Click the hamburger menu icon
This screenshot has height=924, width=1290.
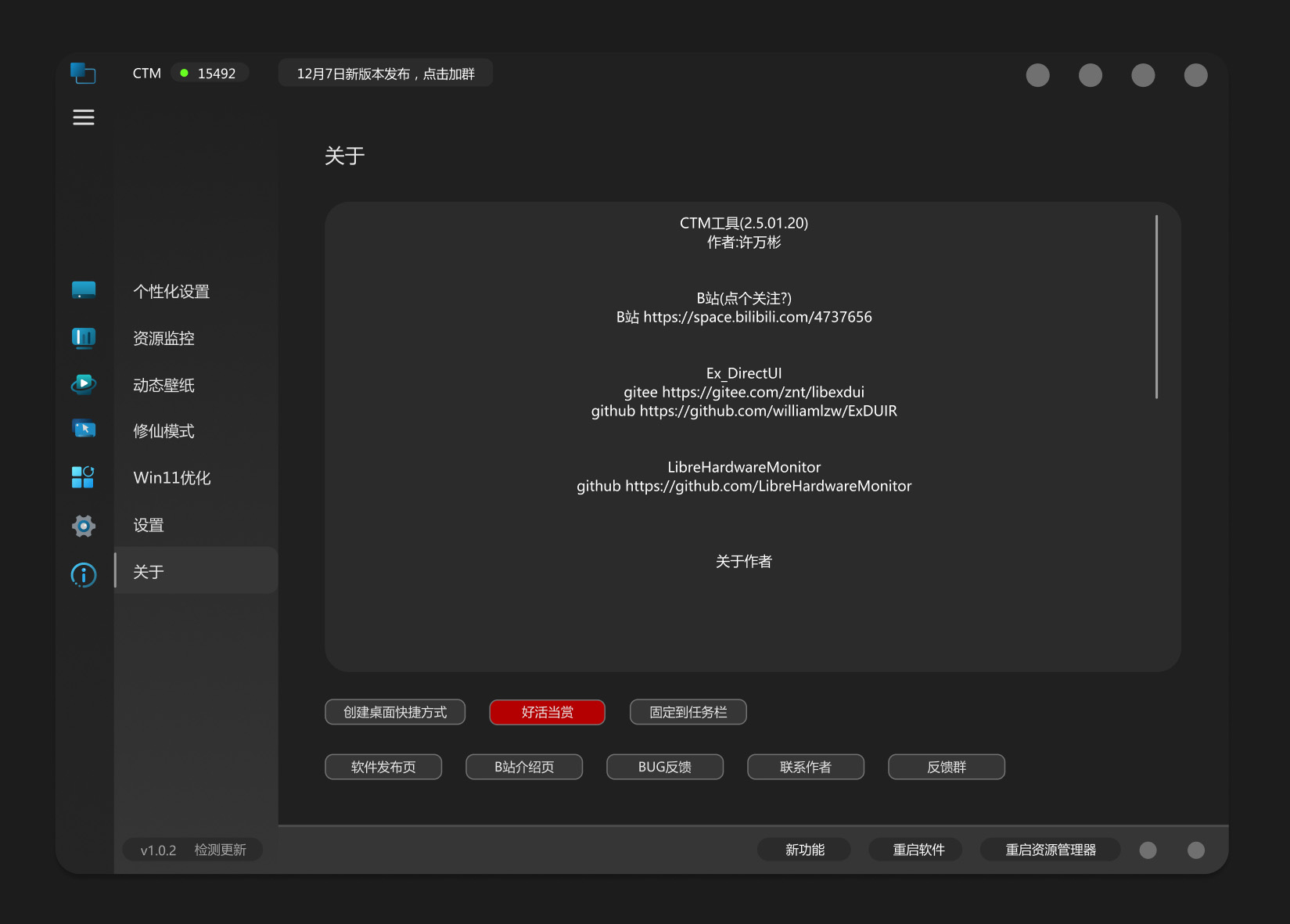pos(84,117)
